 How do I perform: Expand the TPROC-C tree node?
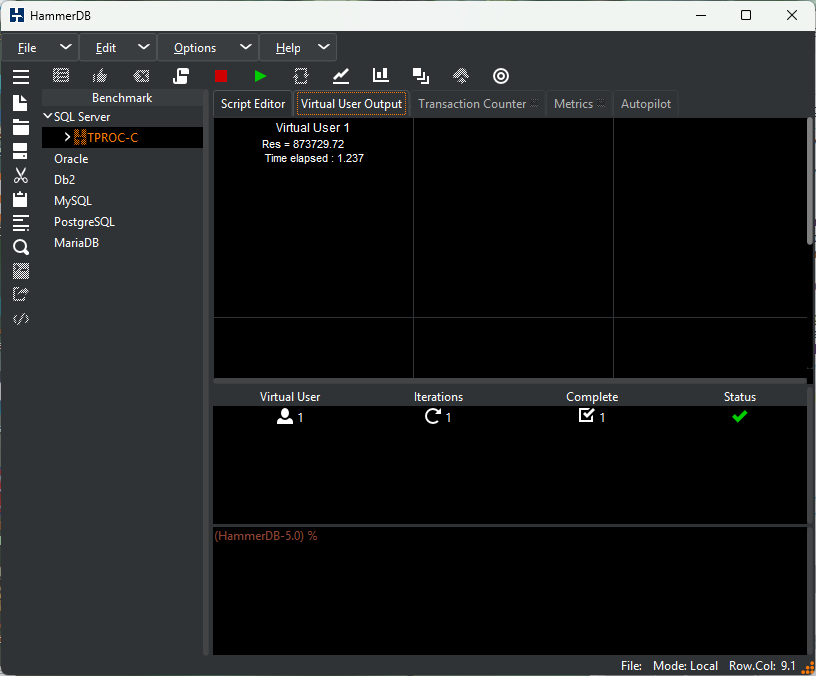click(67, 137)
